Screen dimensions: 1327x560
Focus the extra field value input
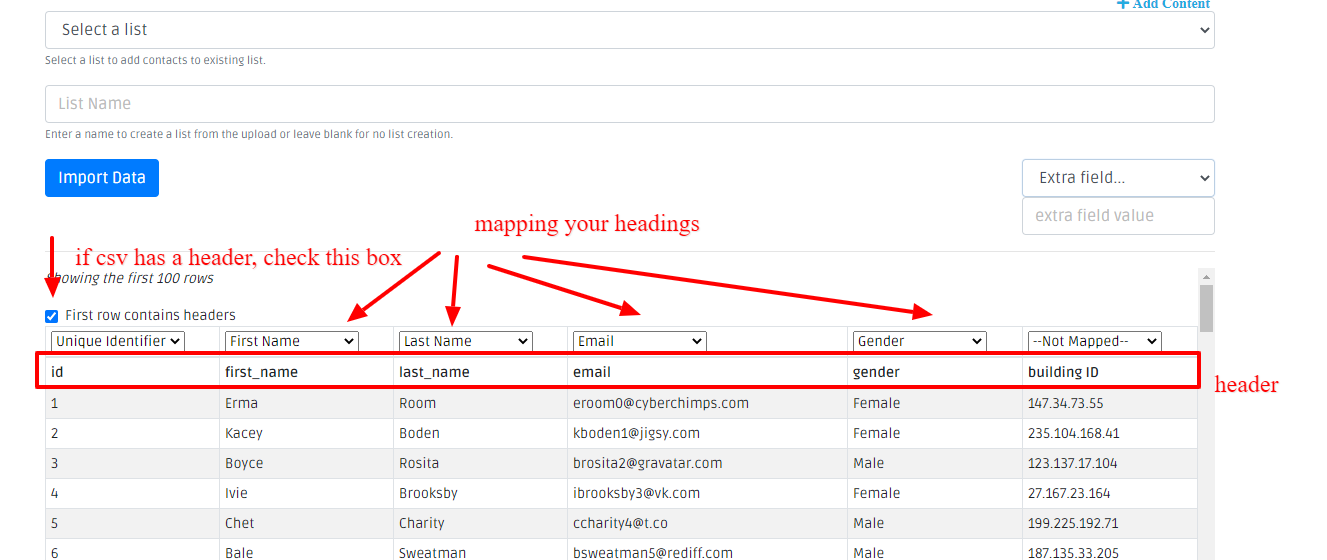click(1117, 216)
